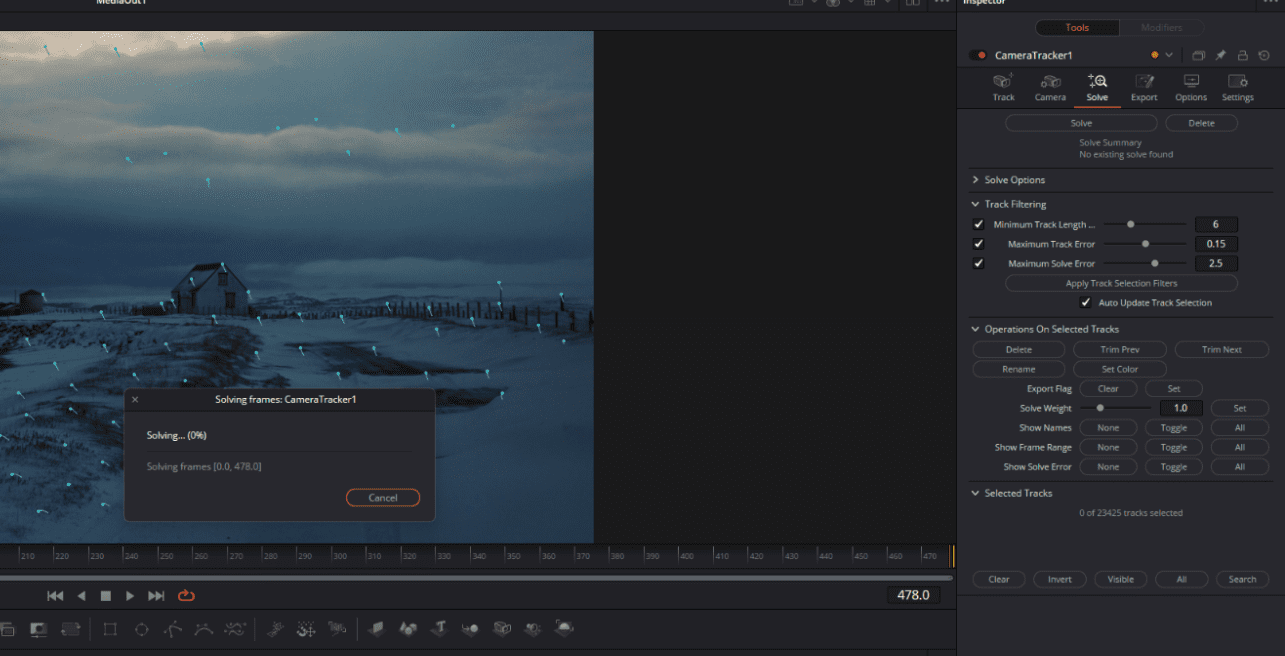Switch to the Modifiers tab
Viewport: 1285px width, 656px height.
coord(1161,28)
